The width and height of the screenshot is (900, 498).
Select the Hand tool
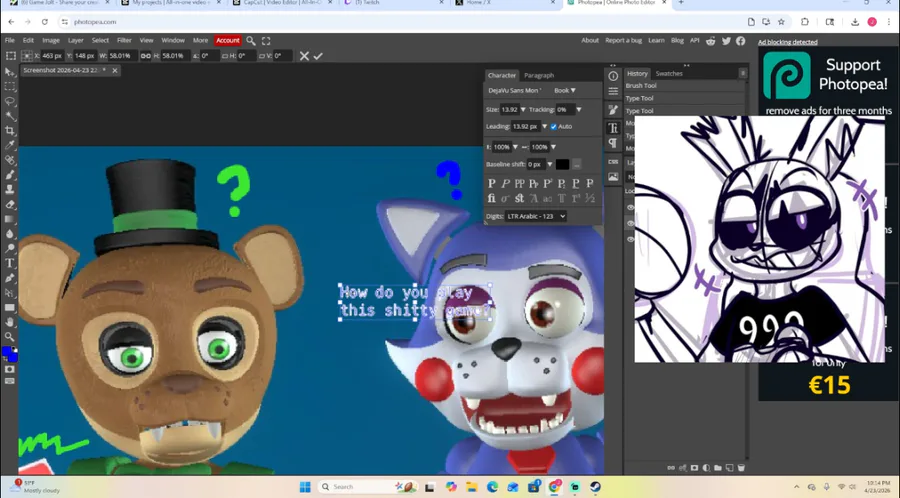pos(10,322)
